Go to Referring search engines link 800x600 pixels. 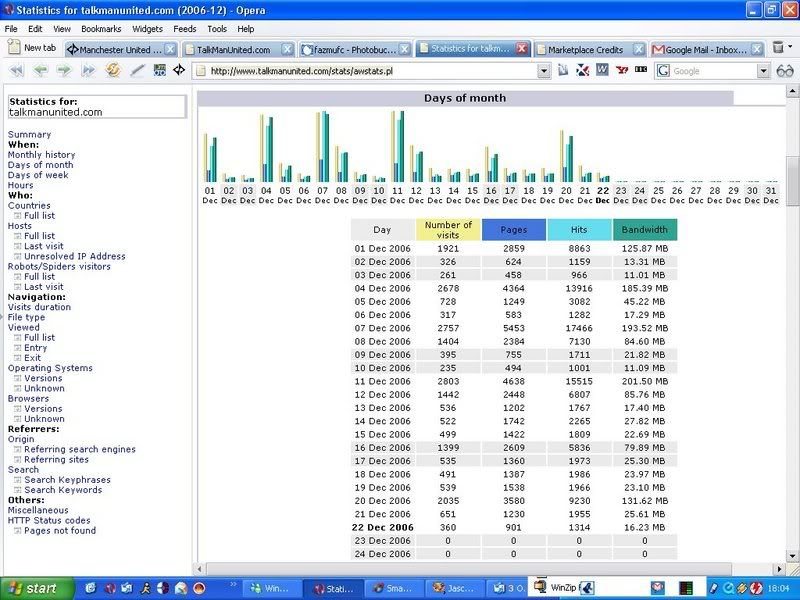pyautogui.click(x=79, y=450)
